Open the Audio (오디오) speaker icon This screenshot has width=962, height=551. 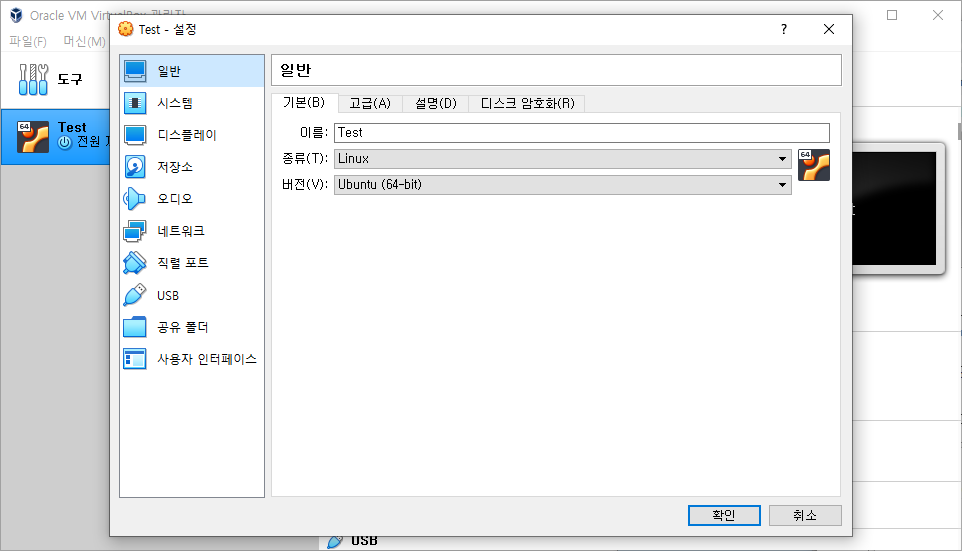135,199
